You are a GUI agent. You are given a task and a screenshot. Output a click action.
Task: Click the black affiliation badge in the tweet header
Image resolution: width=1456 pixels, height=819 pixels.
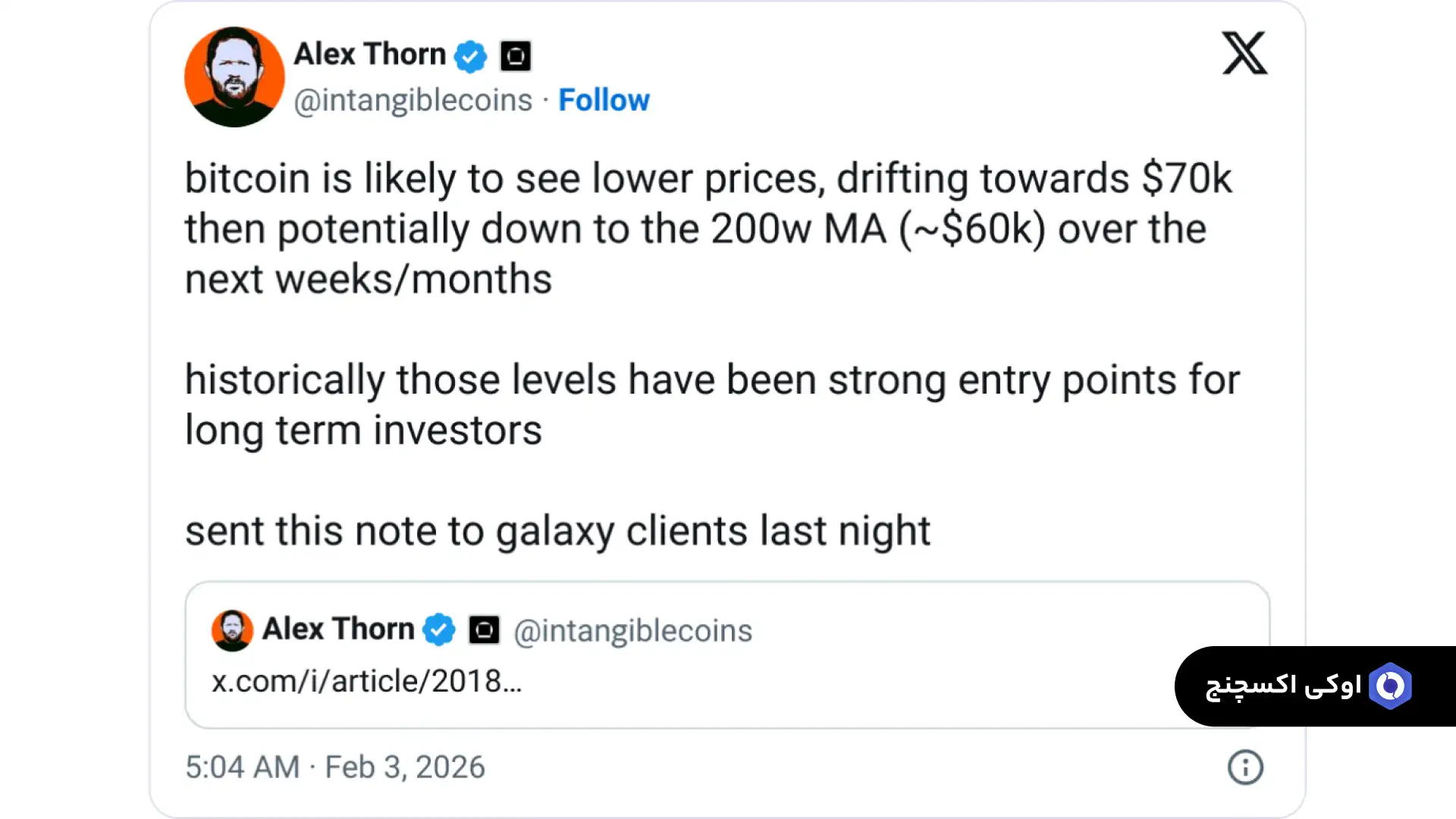(x=516, y=56)
